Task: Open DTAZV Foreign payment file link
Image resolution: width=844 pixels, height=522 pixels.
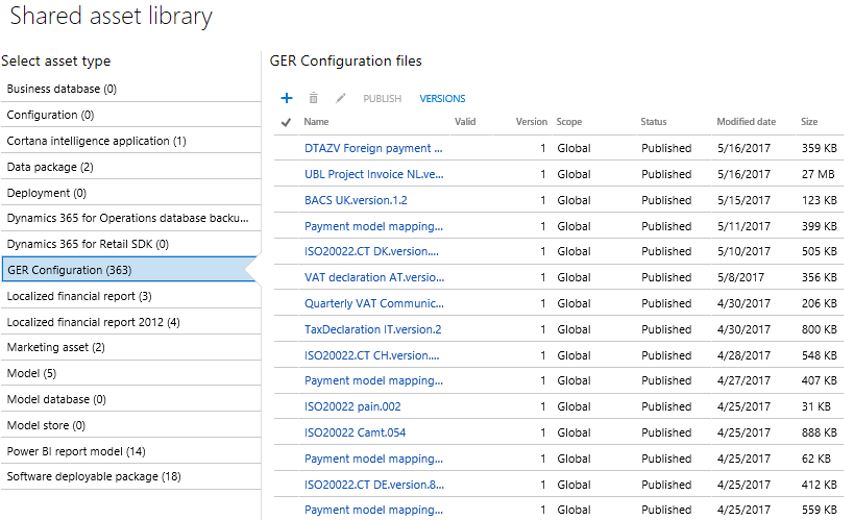Action: [373, 148]
